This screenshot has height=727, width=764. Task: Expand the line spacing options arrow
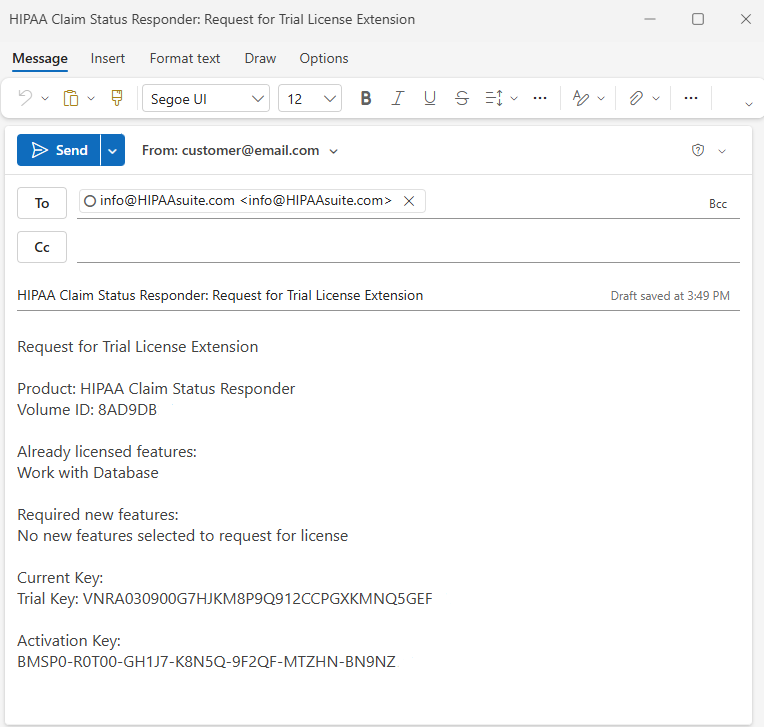514,98
